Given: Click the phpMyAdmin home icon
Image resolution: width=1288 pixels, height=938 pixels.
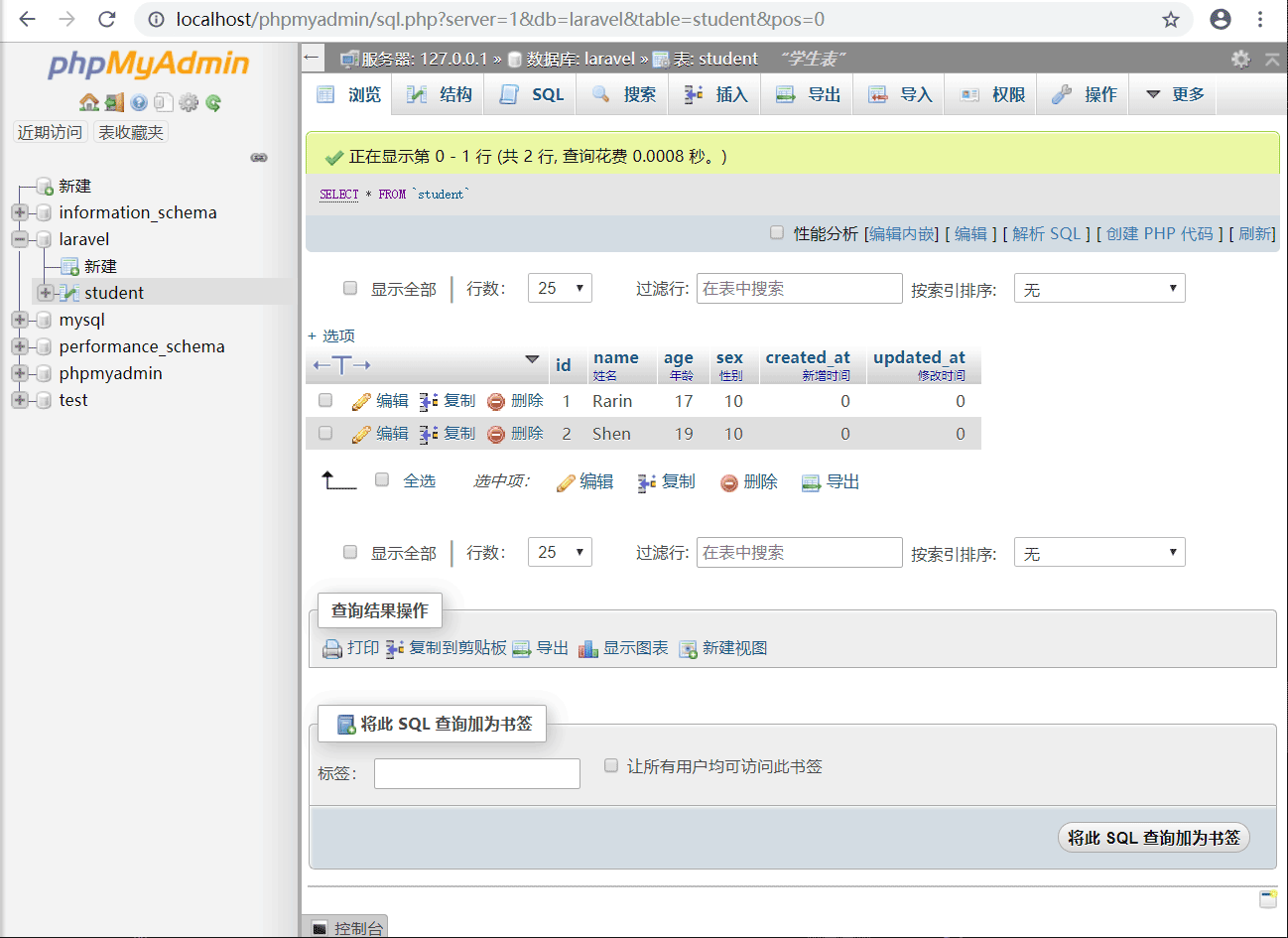Looking at the screenshot, I should coord(88,102).
